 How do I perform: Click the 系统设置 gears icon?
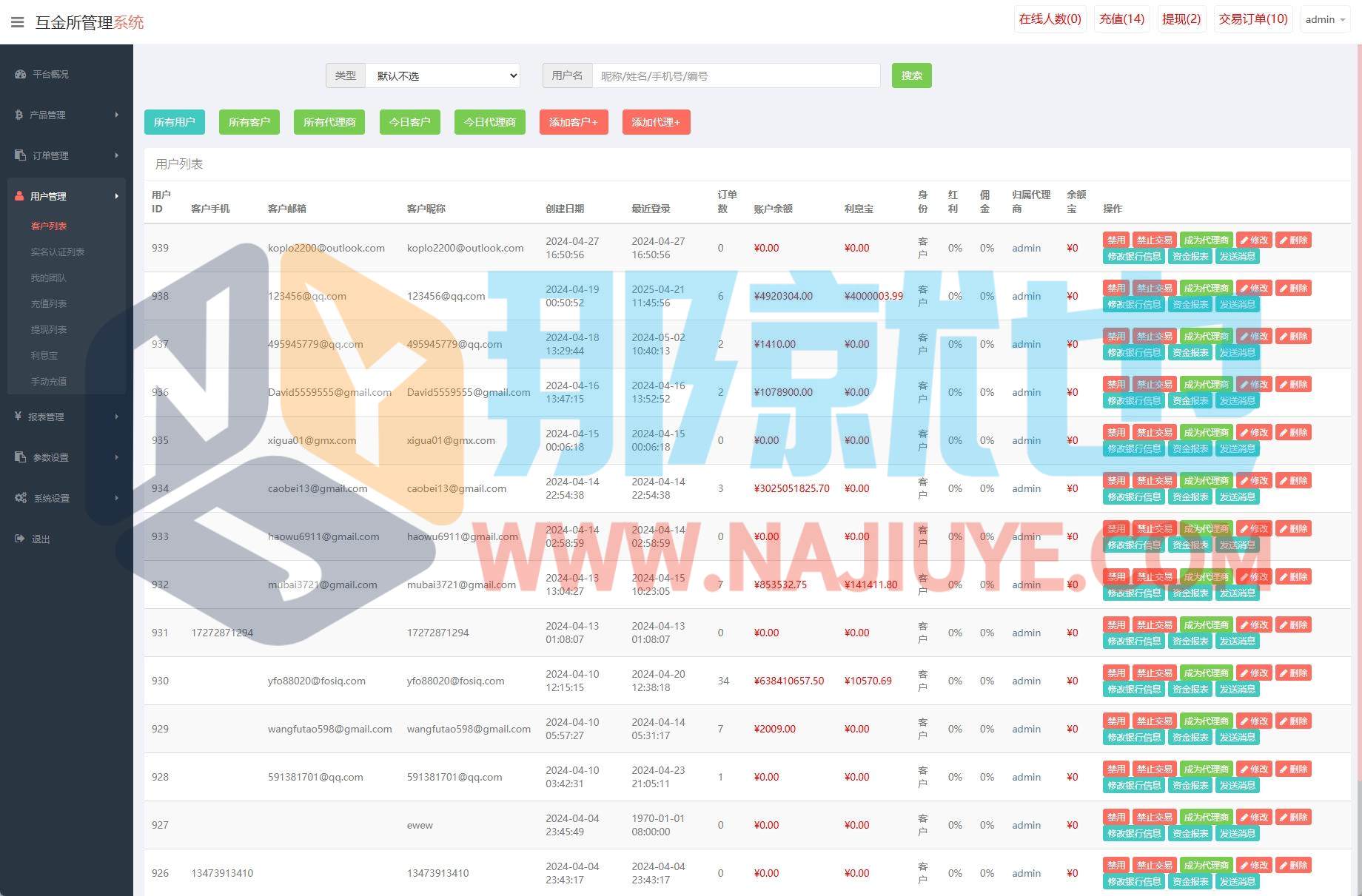click(21, 498)
